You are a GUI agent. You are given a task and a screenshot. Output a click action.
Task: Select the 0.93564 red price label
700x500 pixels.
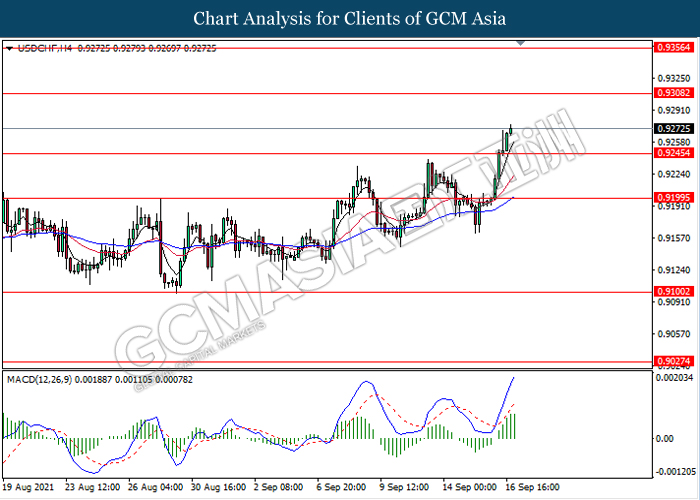[x=673, y=47]
